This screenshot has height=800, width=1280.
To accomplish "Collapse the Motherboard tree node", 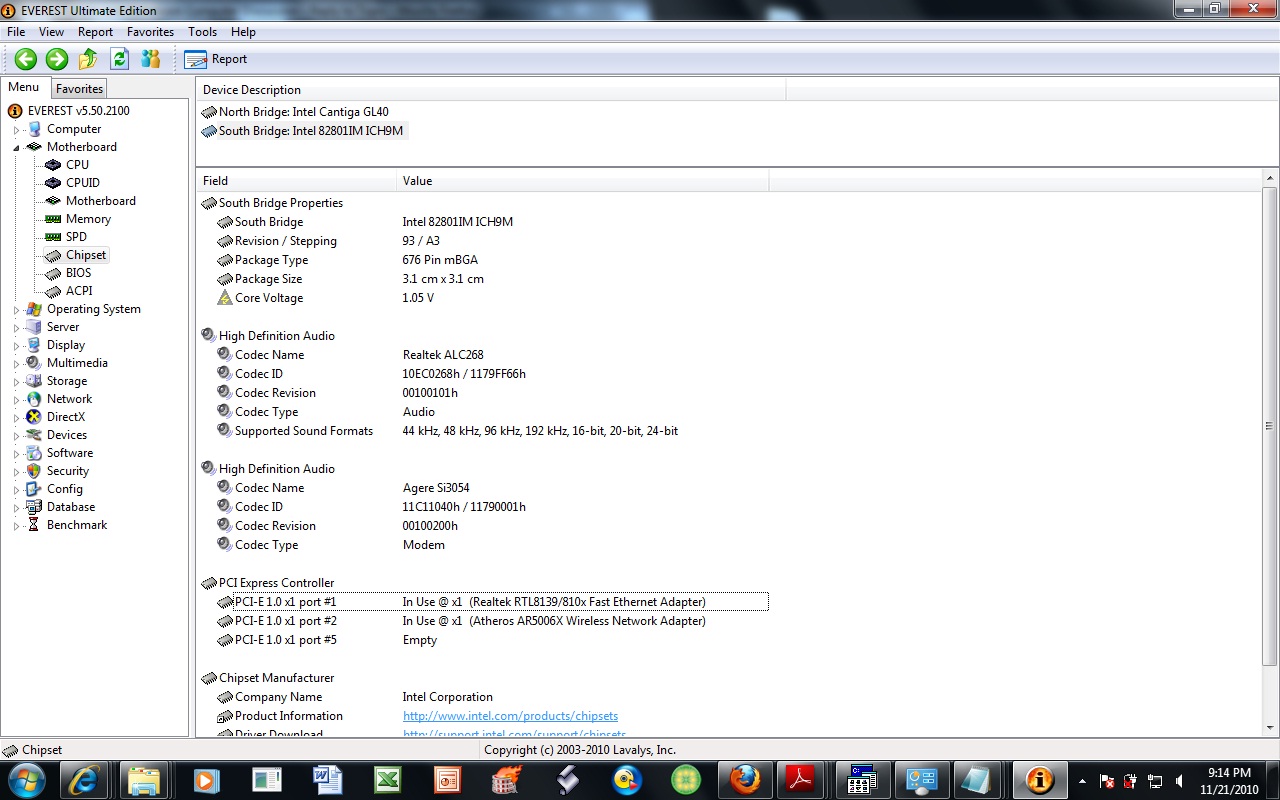I will pos(17,148).
